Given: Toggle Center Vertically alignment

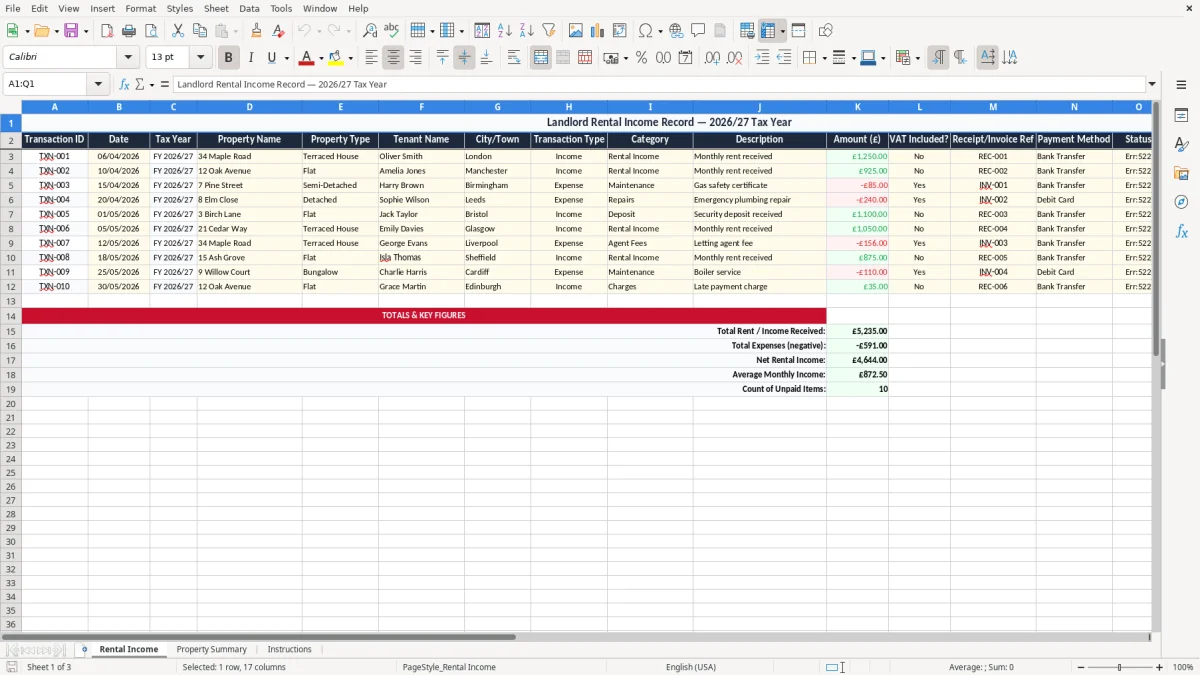Looking at the screenshot, I should coord(464,58).
